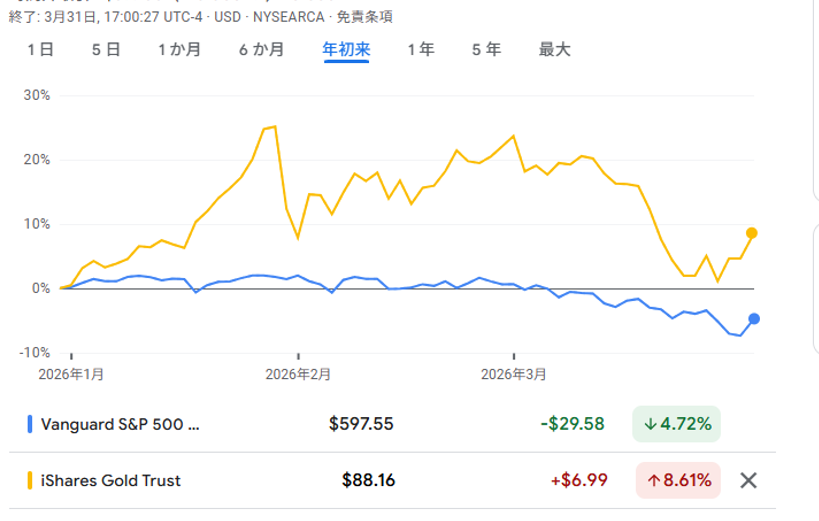Image resolution: width=819 pixels, height=521 pixels.
Task: Open the 6か月 range tab
Action: pyautogui.click(x=262, y=49)
